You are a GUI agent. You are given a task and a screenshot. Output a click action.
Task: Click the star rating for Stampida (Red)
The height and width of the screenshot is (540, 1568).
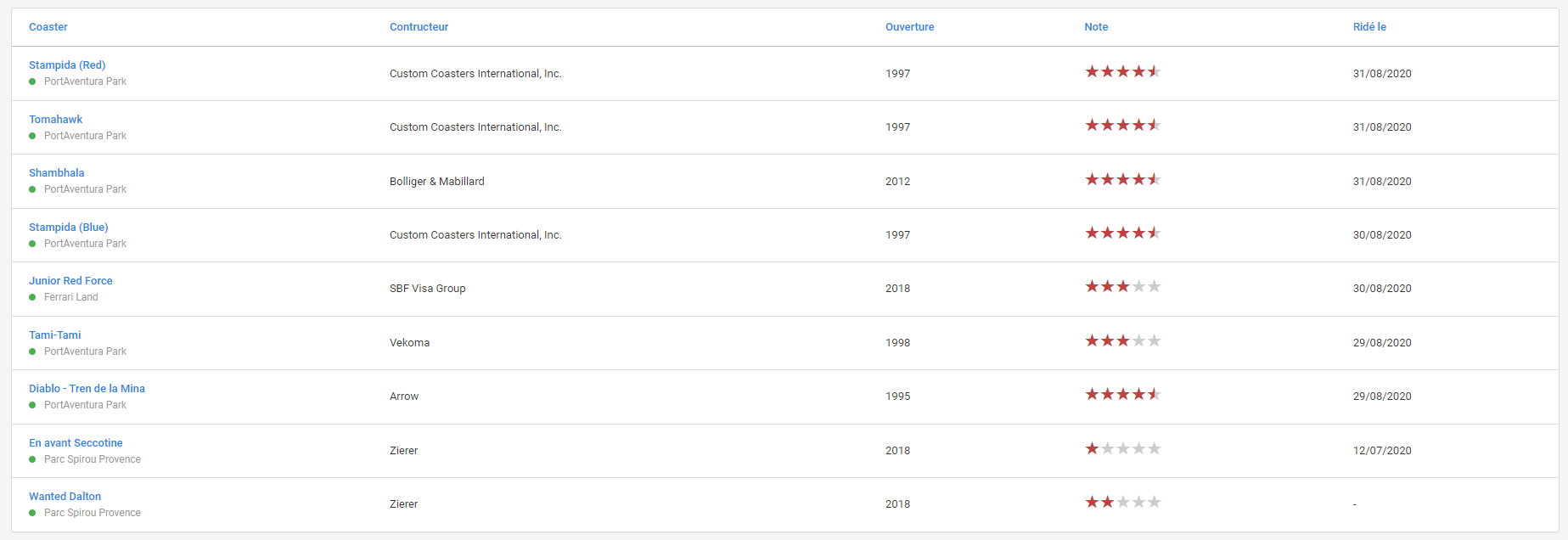point(1123,71)
